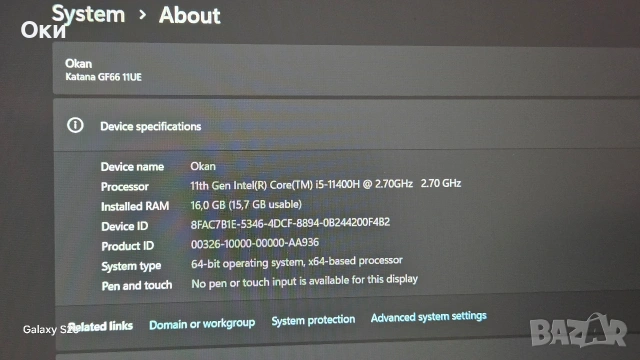The height and width of the screenshot is (360, 640).
Task: Select the Device ID value string
Action: click(x=290, y=224)
